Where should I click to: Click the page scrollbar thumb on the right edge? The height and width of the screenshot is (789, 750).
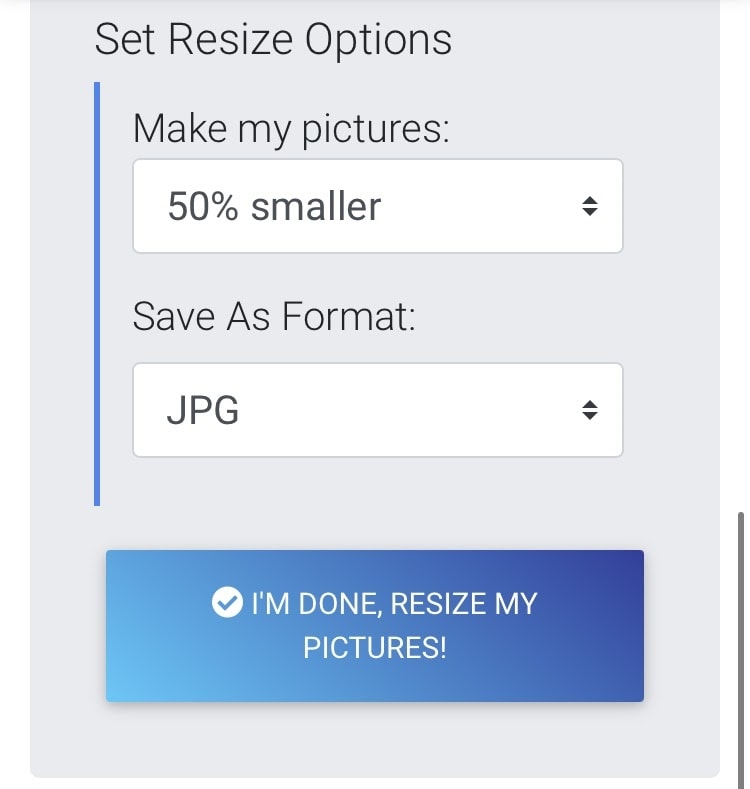(741, 640)
